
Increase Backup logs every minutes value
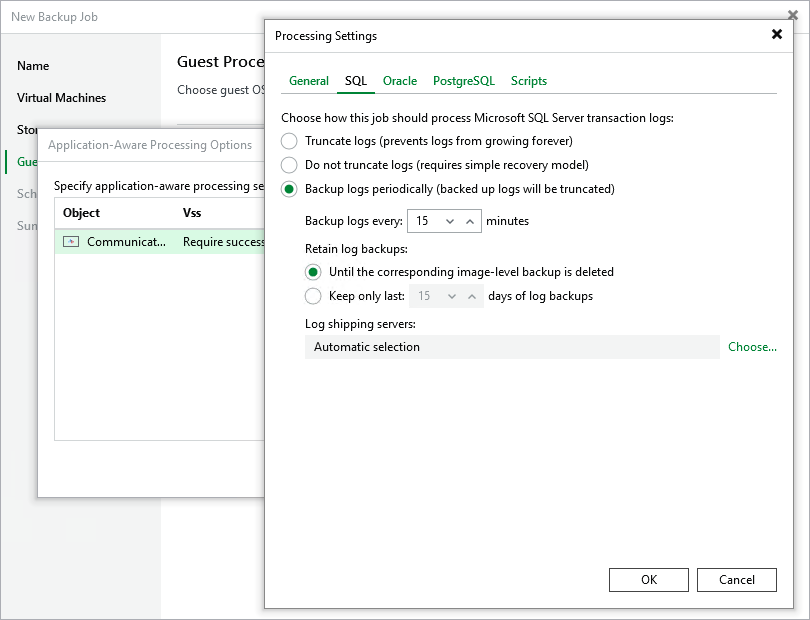[x=470, y=221]
